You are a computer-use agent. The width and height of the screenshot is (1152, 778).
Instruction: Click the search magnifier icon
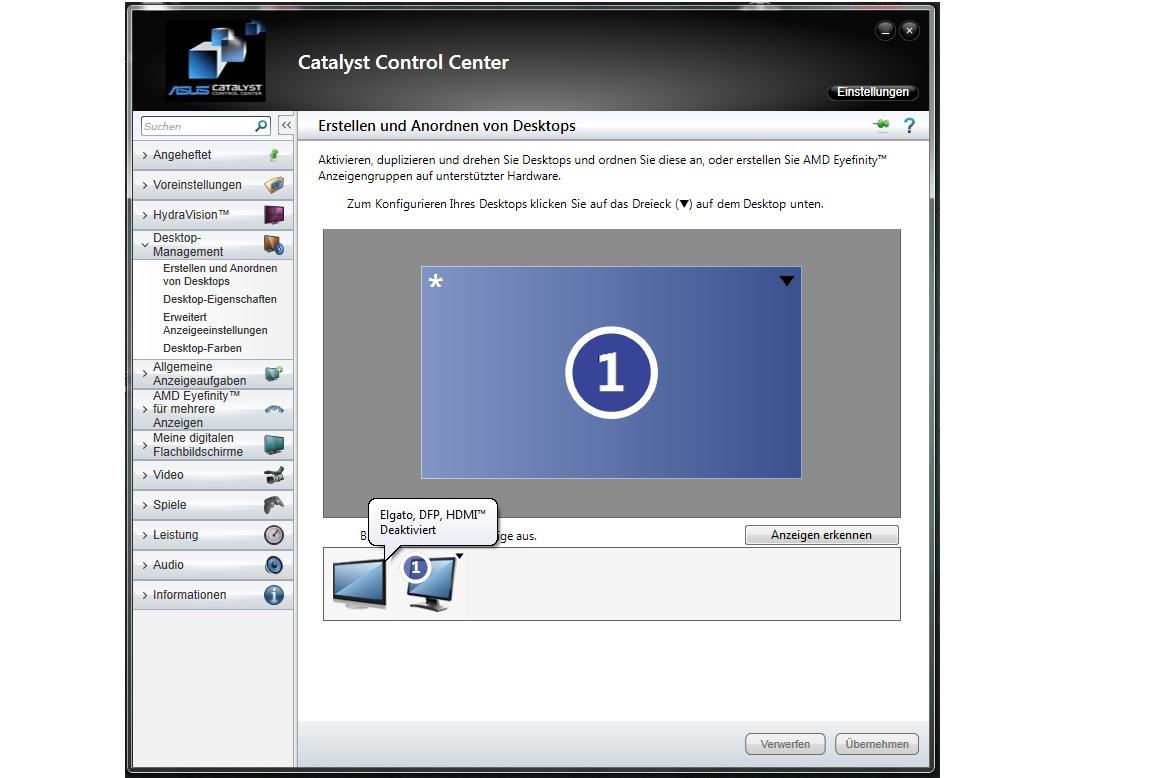(261, 126)
